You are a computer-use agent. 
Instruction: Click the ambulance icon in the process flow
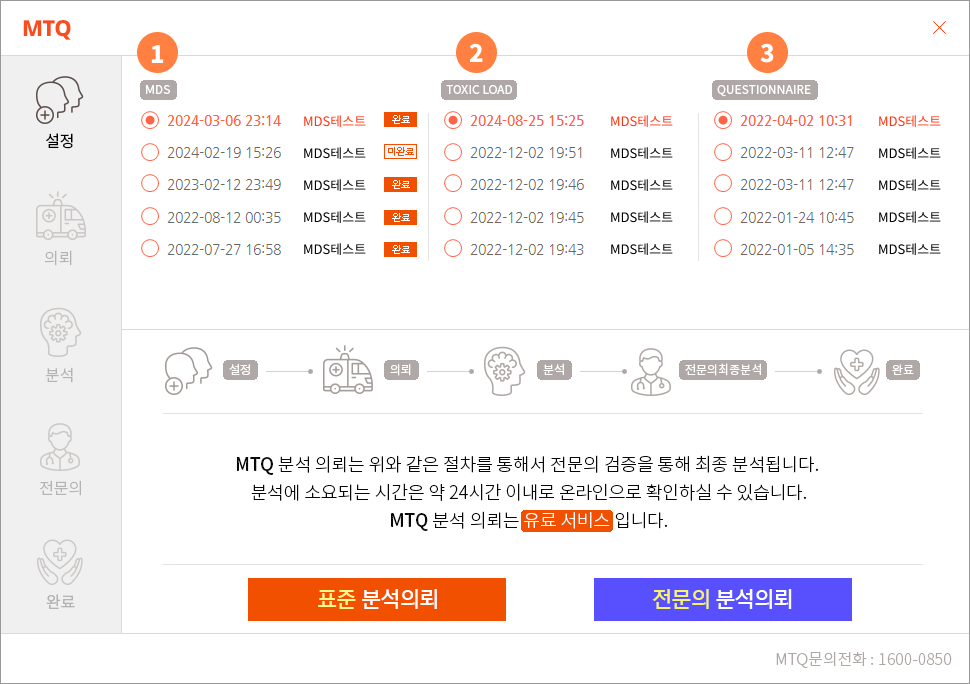(x=346, y=370)
